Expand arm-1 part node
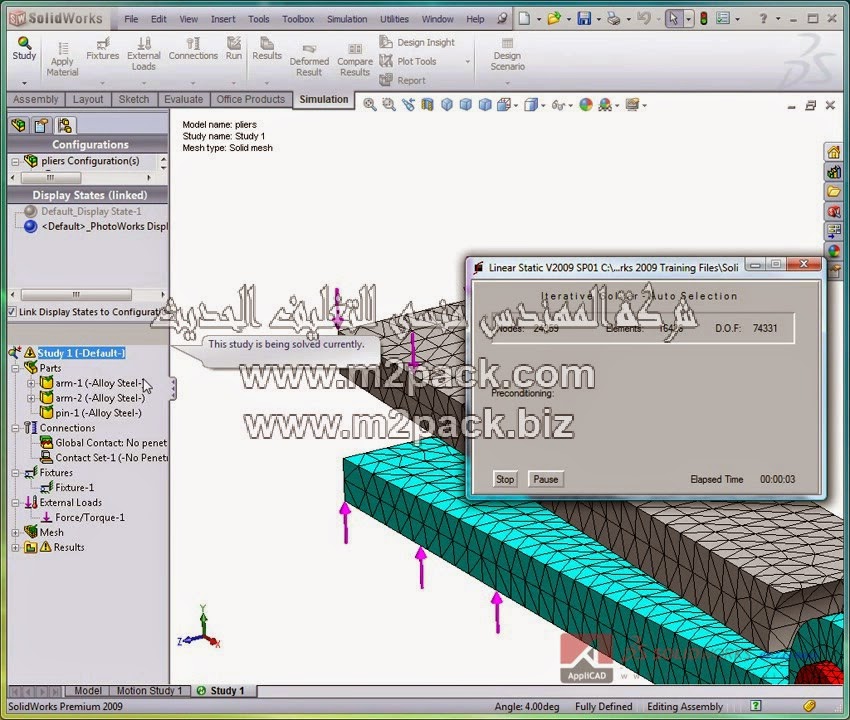The image size is (850, 720). 31,383
